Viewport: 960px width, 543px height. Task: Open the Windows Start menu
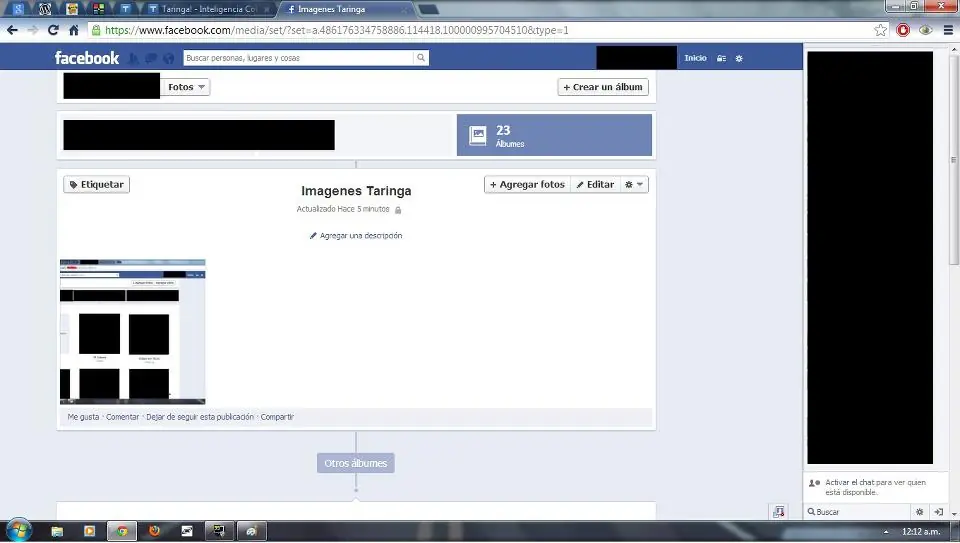[18, 530]
